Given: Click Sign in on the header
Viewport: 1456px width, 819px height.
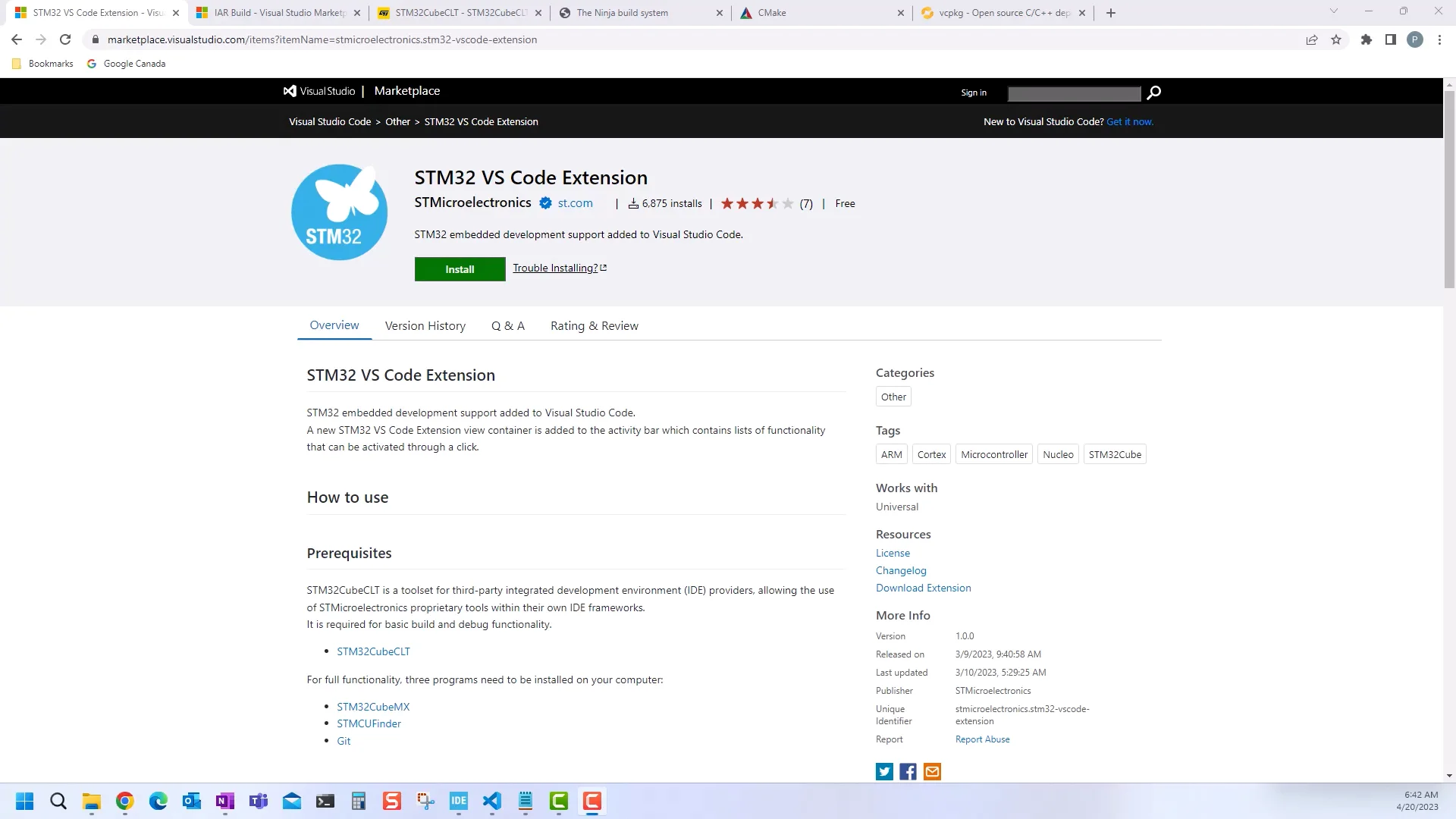Looking at the screenshot, I should coord(974,93).
